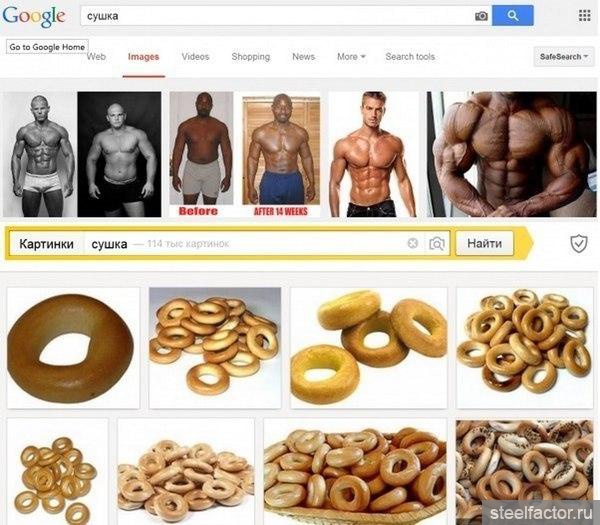
Task: Expand the More menu
Action: (x=351, y=57)
